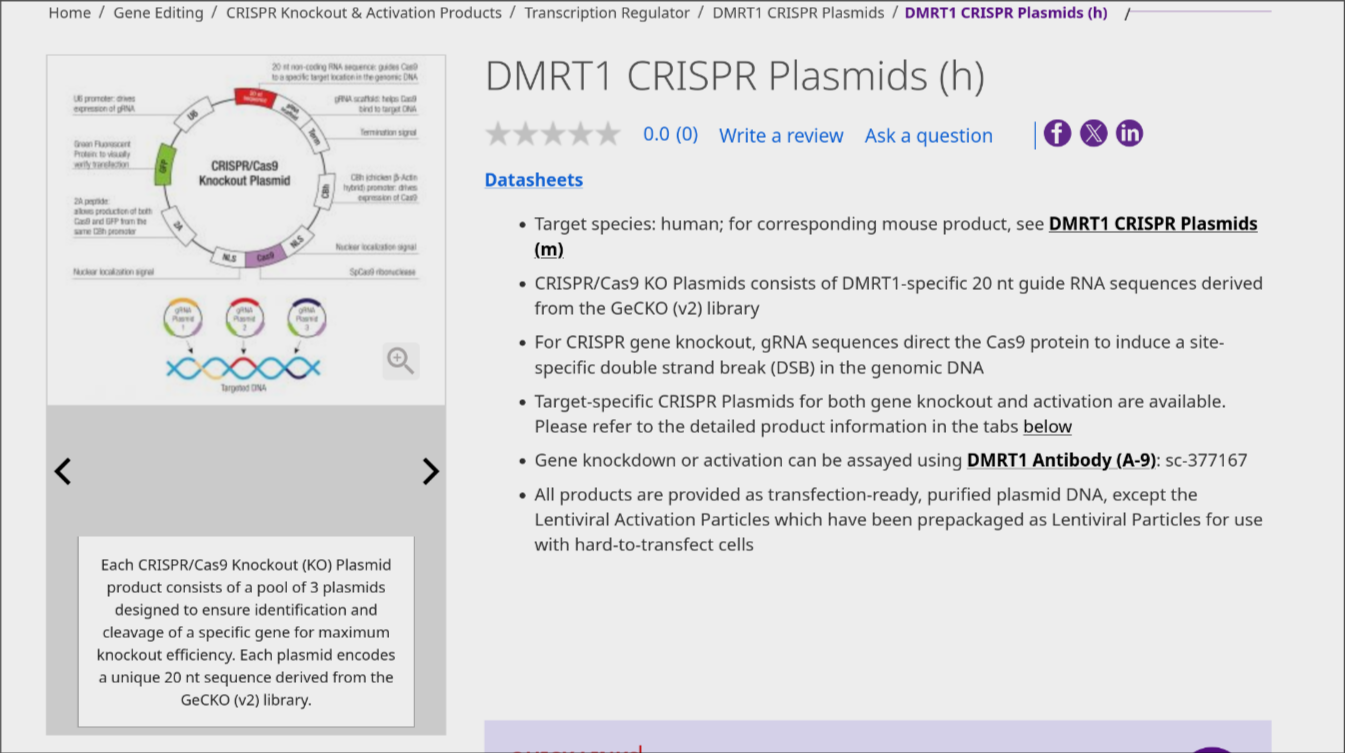Follow the 'below' tabs link

click(1047, 427)
